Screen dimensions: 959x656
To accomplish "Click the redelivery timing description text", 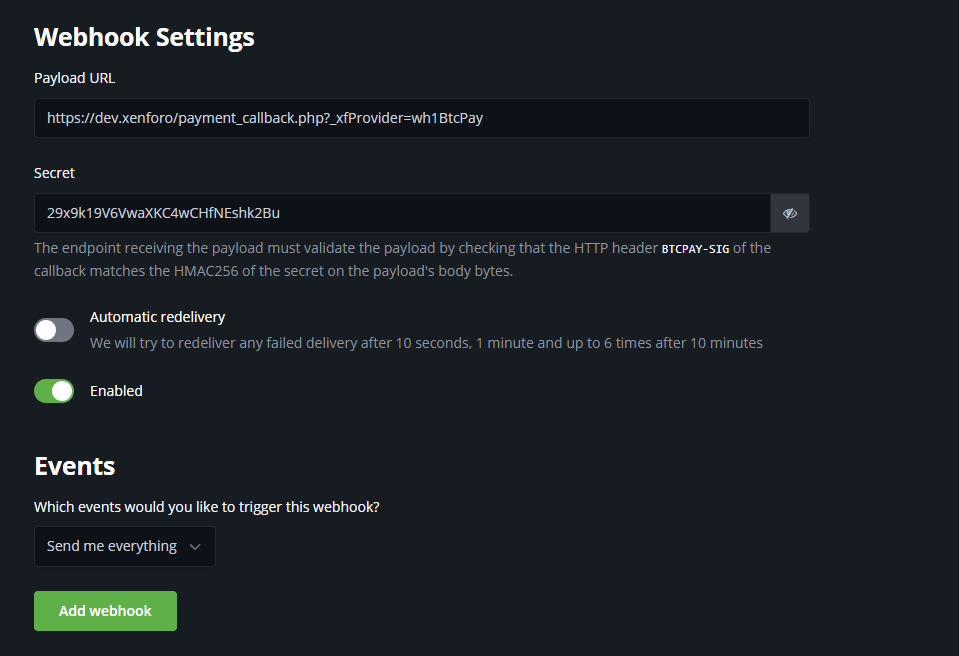I will click(426, 343).
